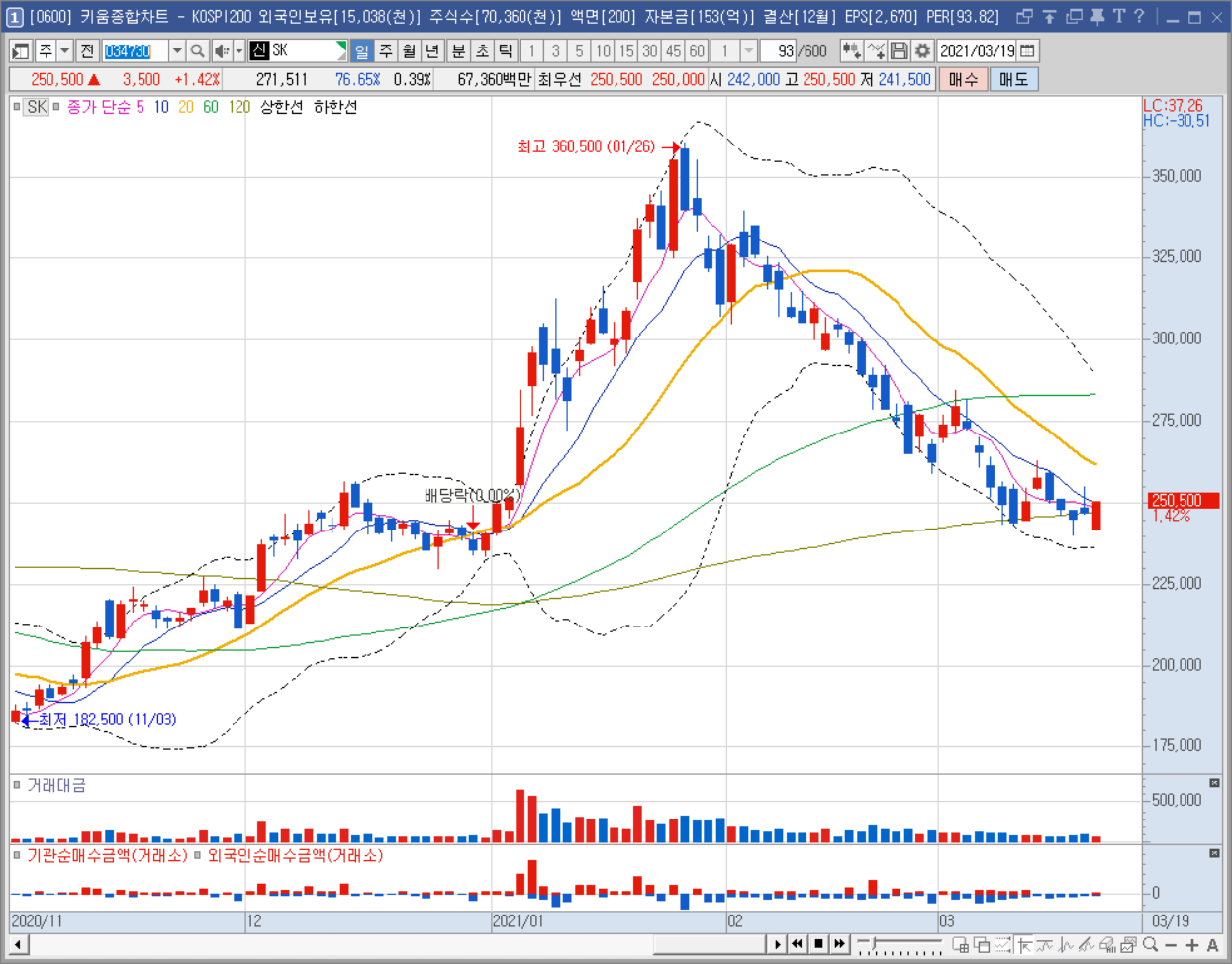Select the 틱 tick period toggle
Image resolution: width=1232 pixels, height=964 pixels.
(x=505, y=50)
